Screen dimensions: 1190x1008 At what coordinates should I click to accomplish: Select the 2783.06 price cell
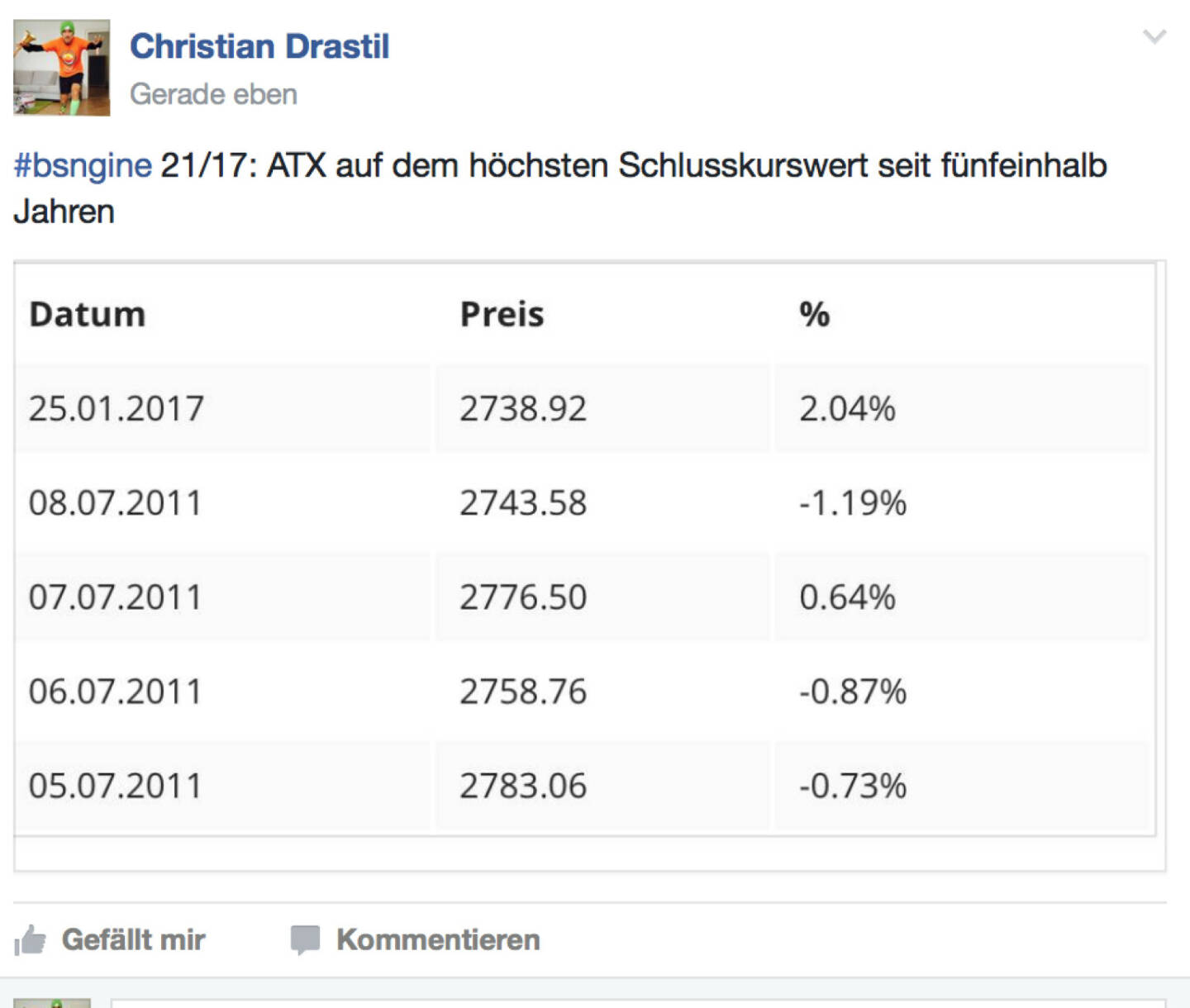(x=523, y=786)
